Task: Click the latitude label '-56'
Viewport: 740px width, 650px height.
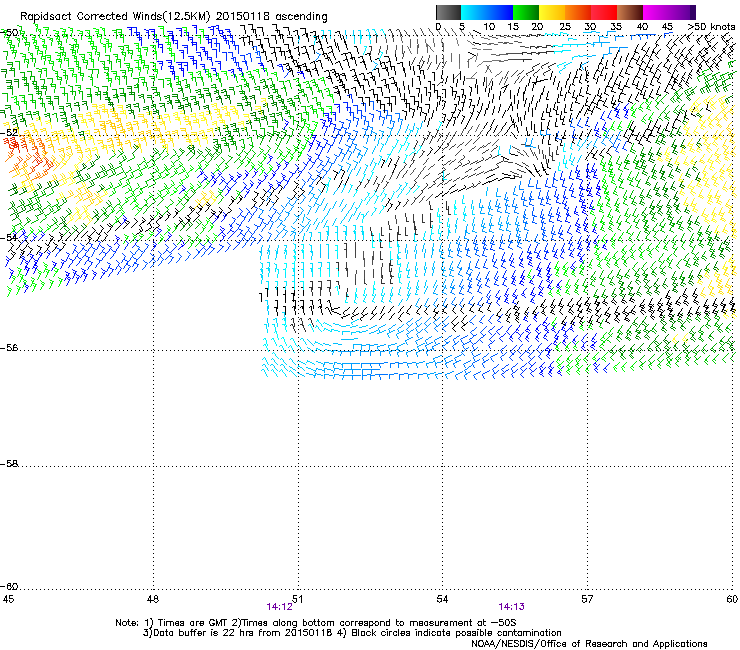Action: (x=10, y=348)
